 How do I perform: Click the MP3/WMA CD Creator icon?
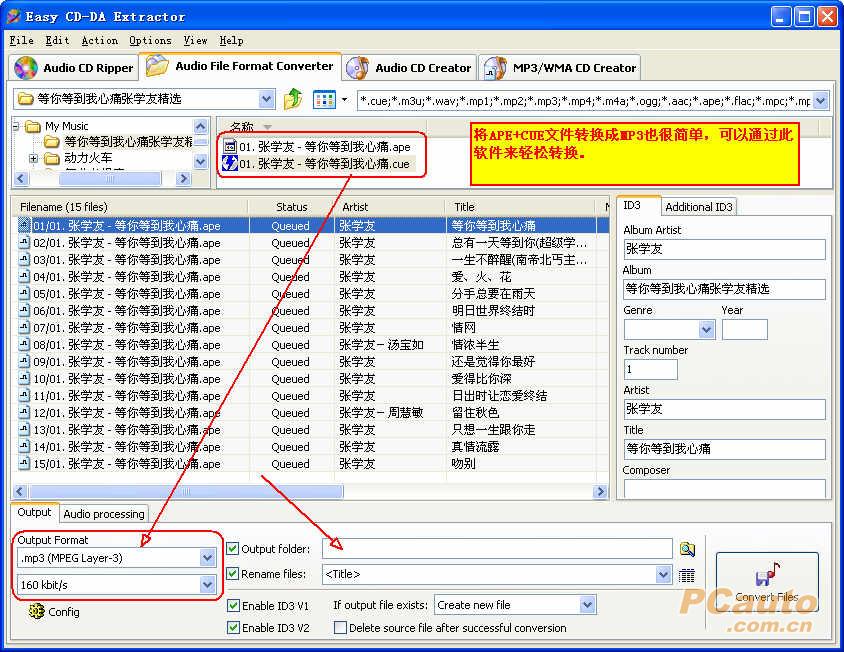pyautogui.click(x=496, y=68)
